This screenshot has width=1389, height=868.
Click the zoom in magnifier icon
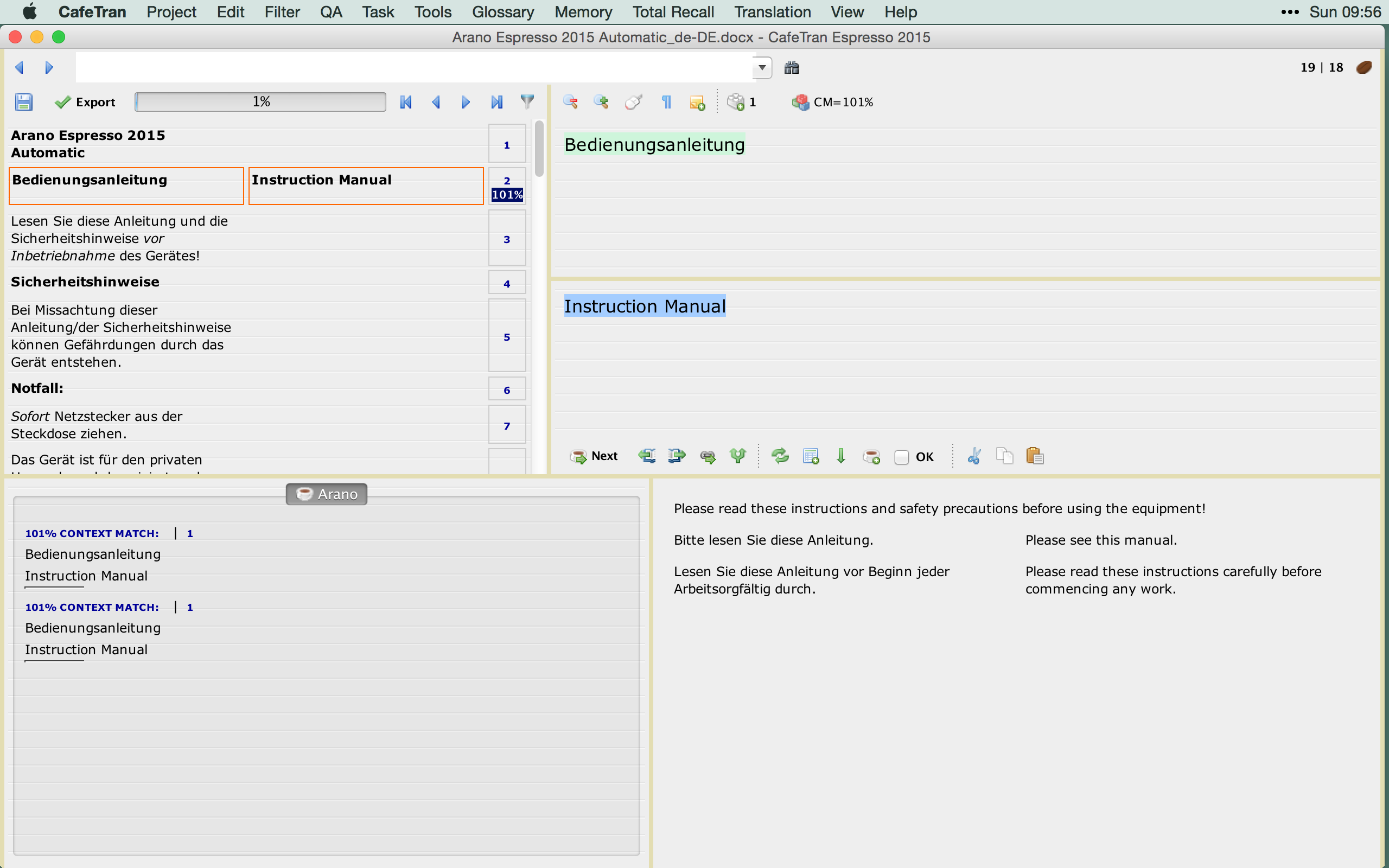(x=601, y=102)
